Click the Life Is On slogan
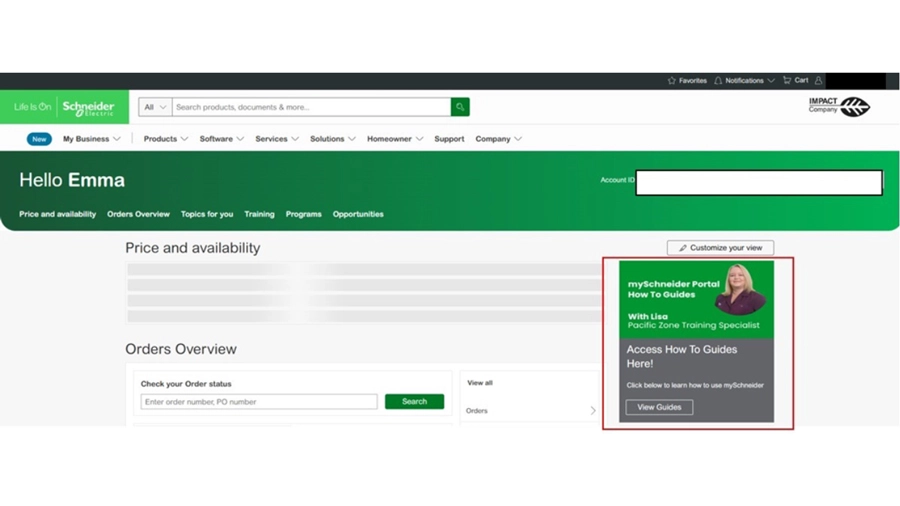This screenshot has height=506, width=900. click(33, 107)
